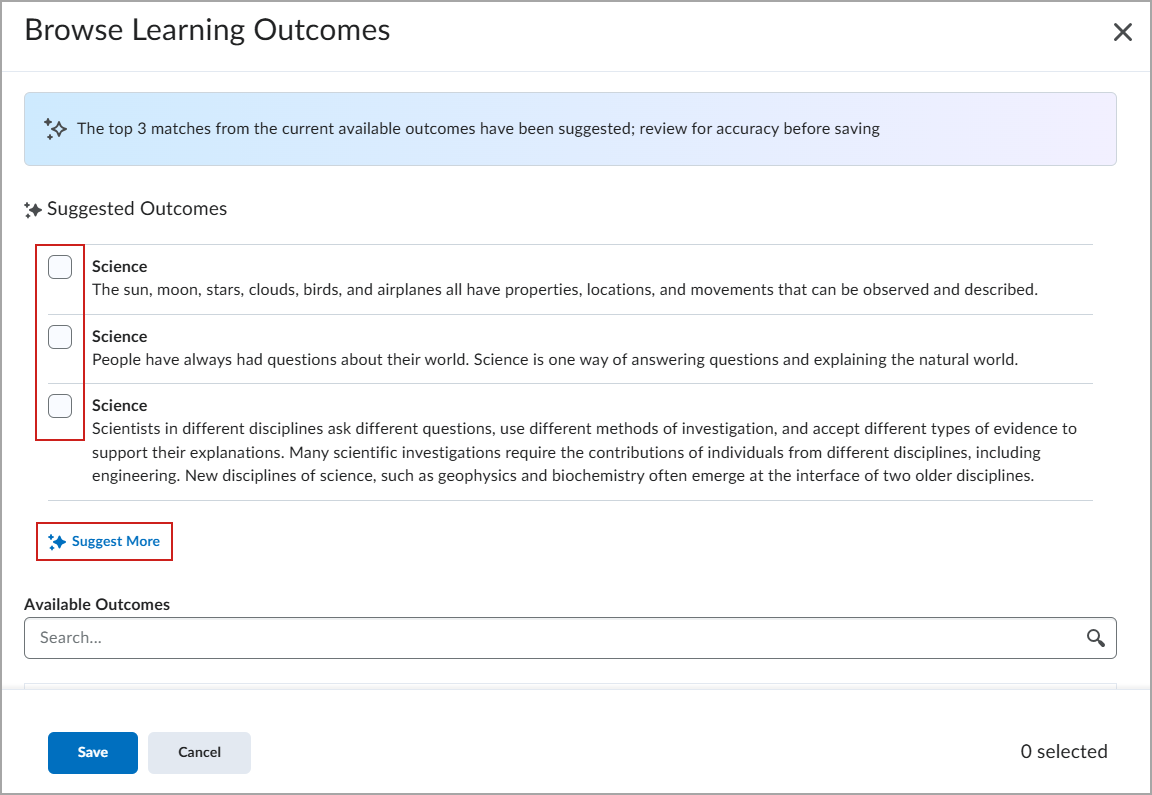Cancel the outcome selection
The height and width of the screenshot is (795, 1152).
tap(199, 752)
